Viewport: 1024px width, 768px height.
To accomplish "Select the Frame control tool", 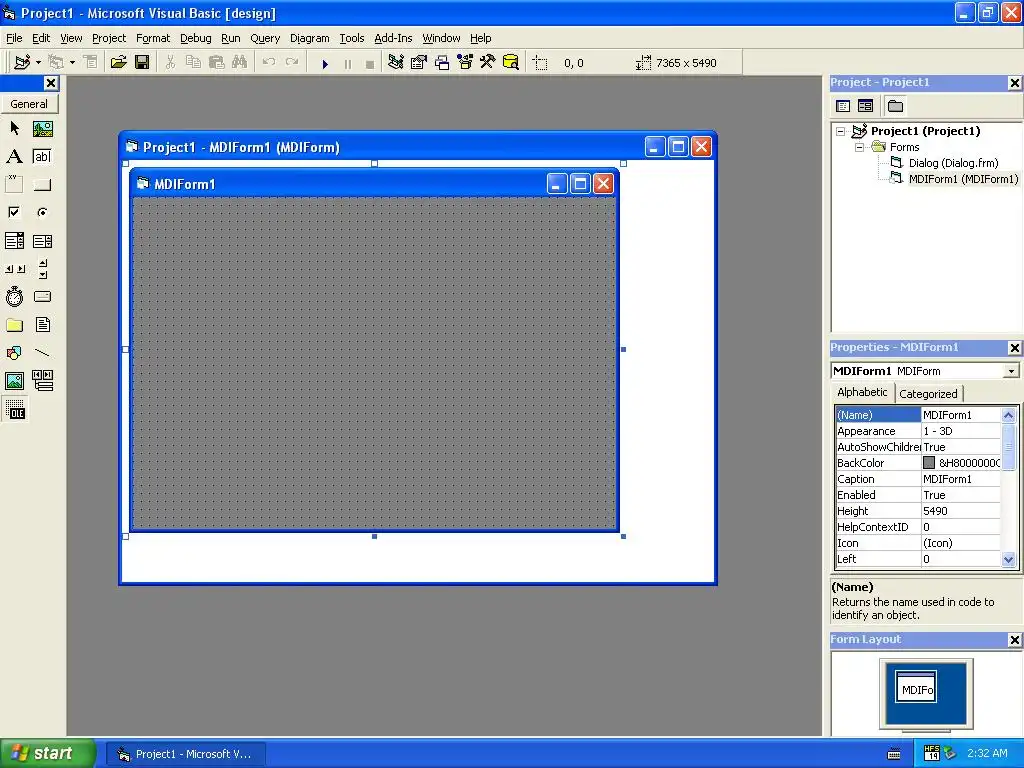I will coord(14,184).
